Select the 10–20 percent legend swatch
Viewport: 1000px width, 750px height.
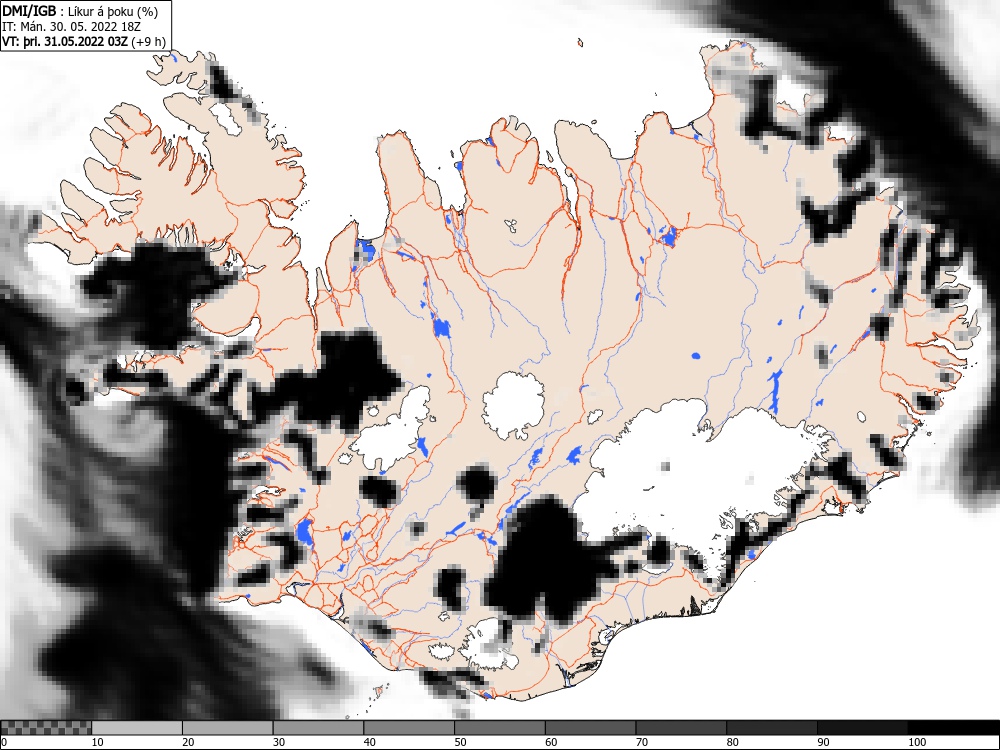pyautogui.click(x=137, y=728)
